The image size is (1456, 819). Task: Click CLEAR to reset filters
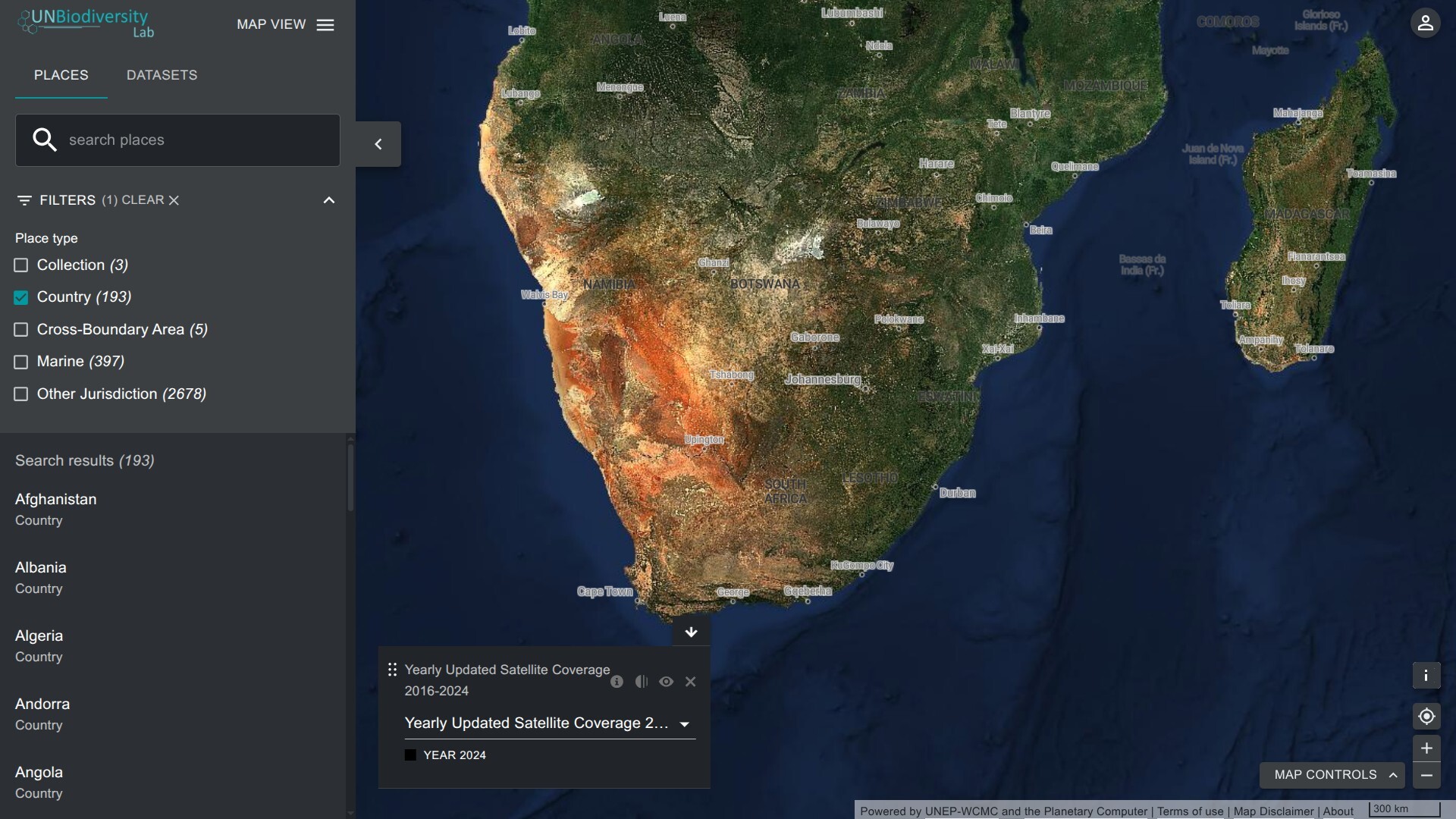click(x=143, y=200)
